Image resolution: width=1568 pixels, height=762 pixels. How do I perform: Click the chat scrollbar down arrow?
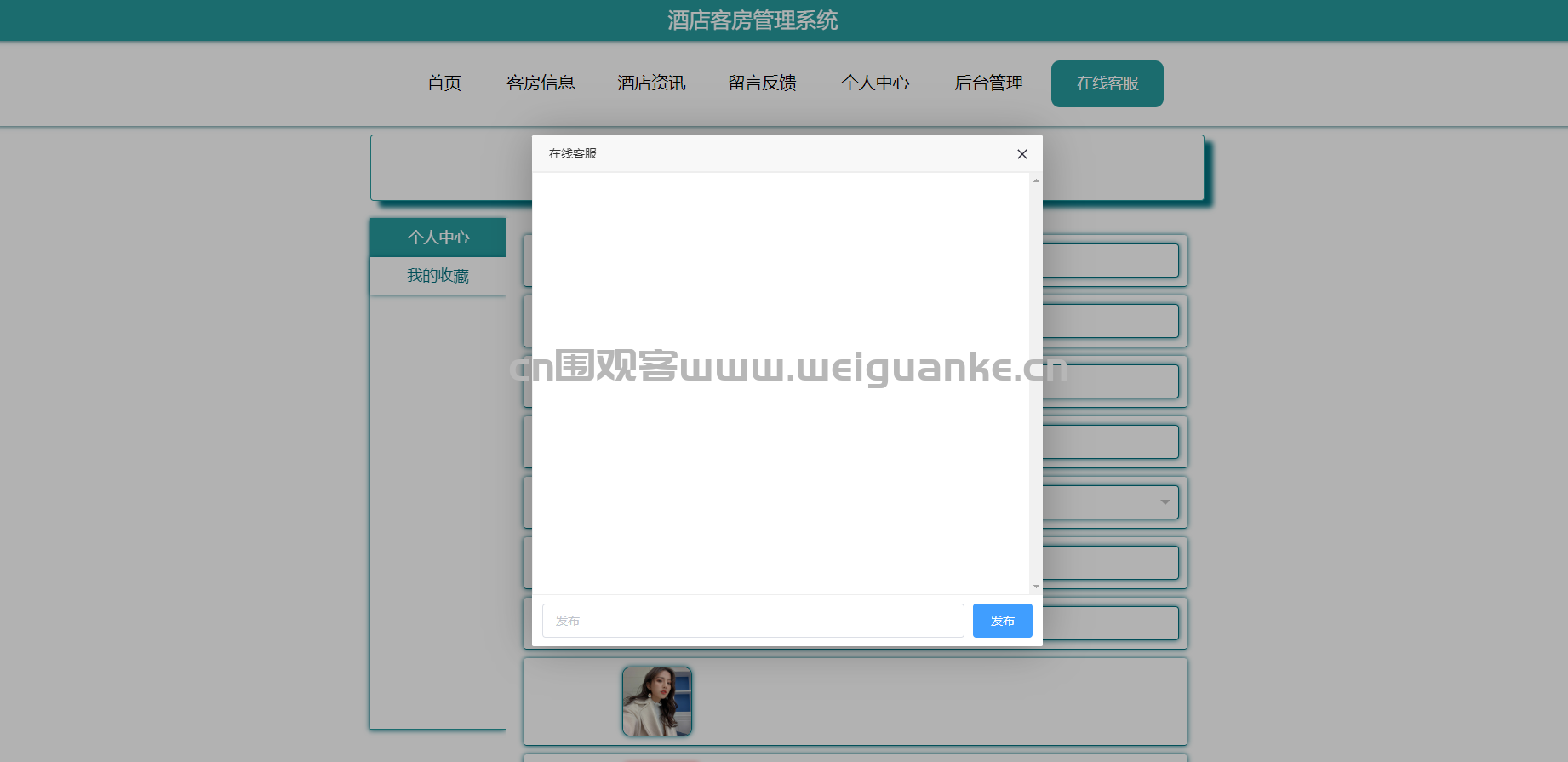tap(1036, 587)
